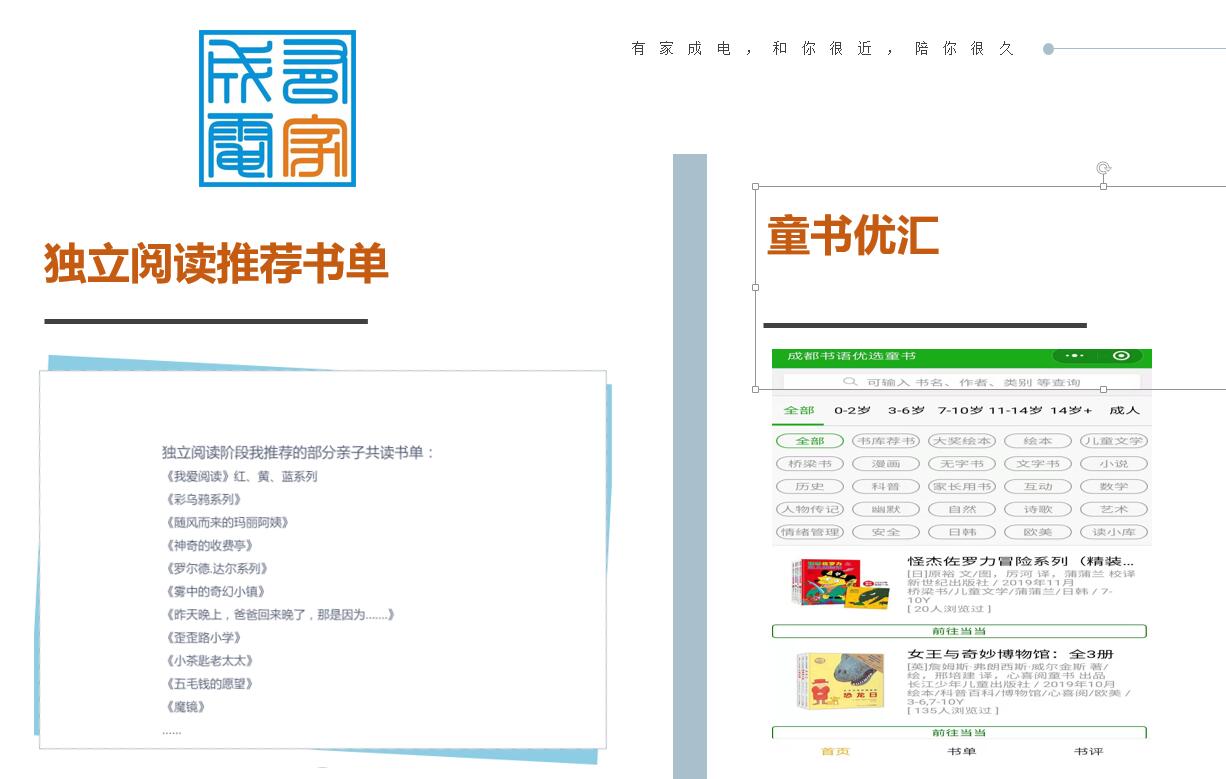Open the 书评 tab at bottom
This screenshot has width=1226, height=779.
1087,751
